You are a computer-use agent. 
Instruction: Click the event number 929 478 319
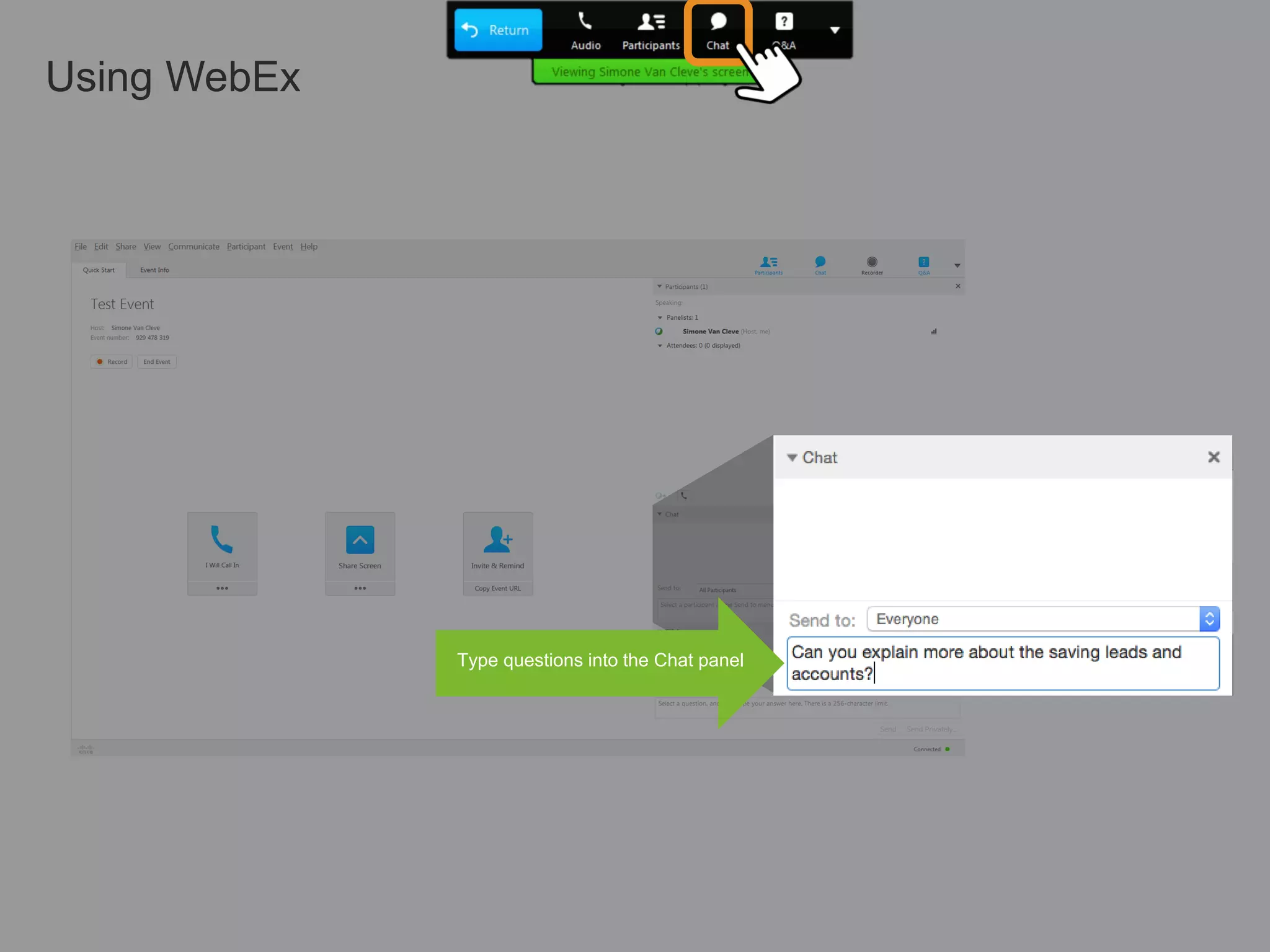153,338
